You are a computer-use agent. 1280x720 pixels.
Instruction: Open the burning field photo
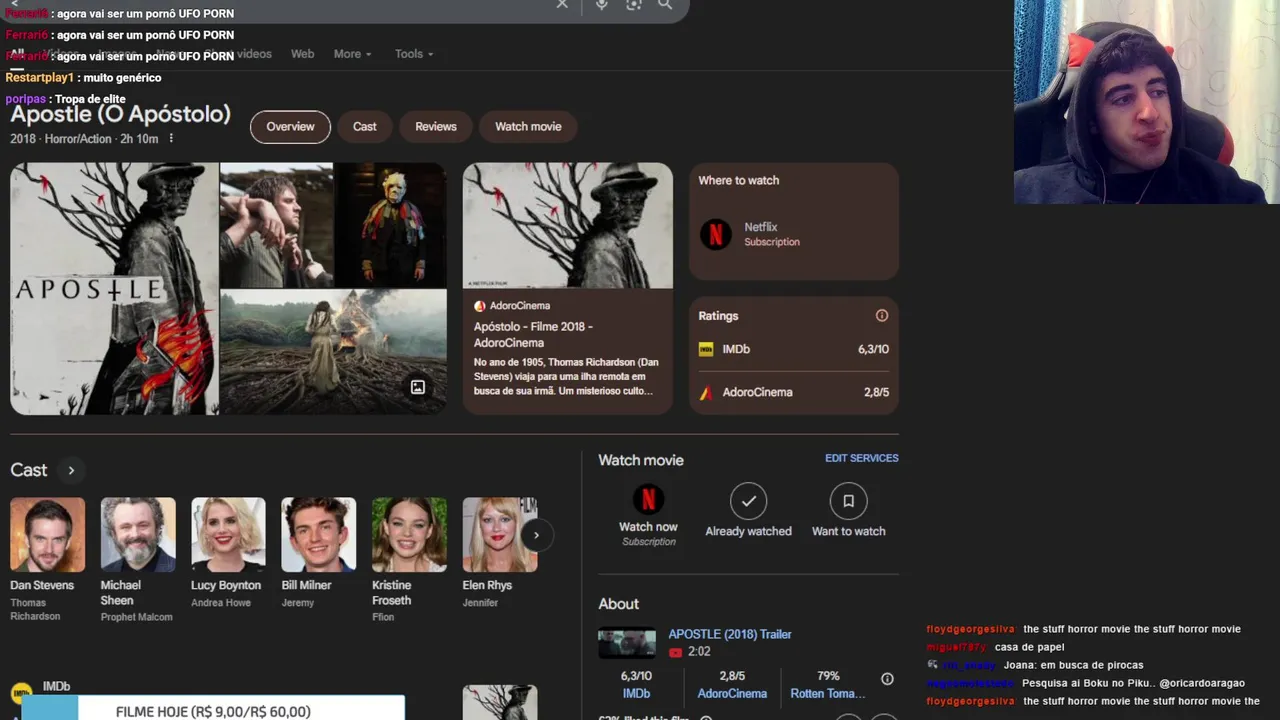333,352
